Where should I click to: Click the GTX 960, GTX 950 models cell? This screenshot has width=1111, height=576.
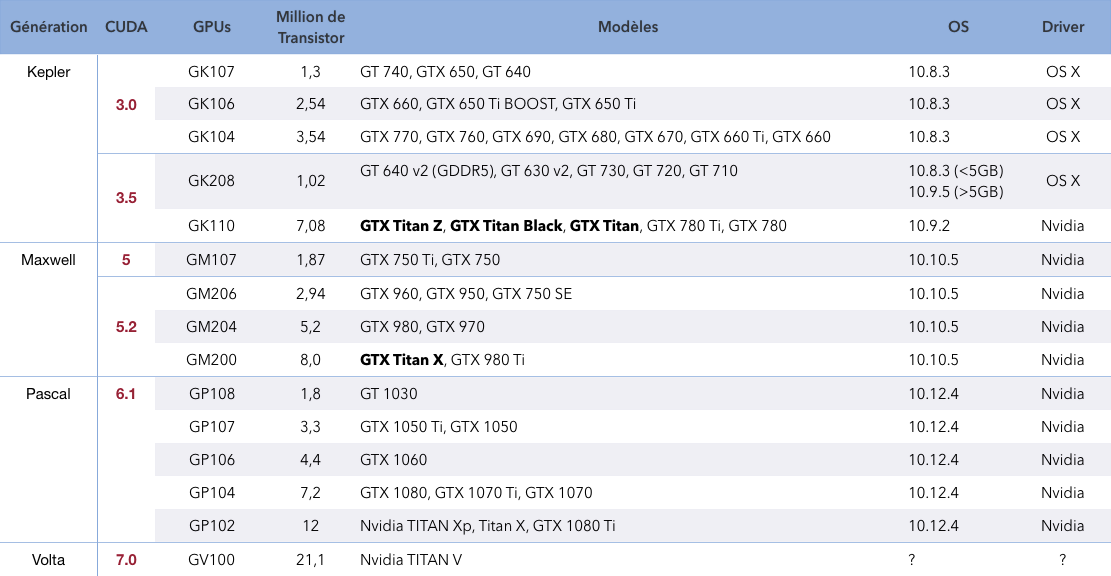466,293
